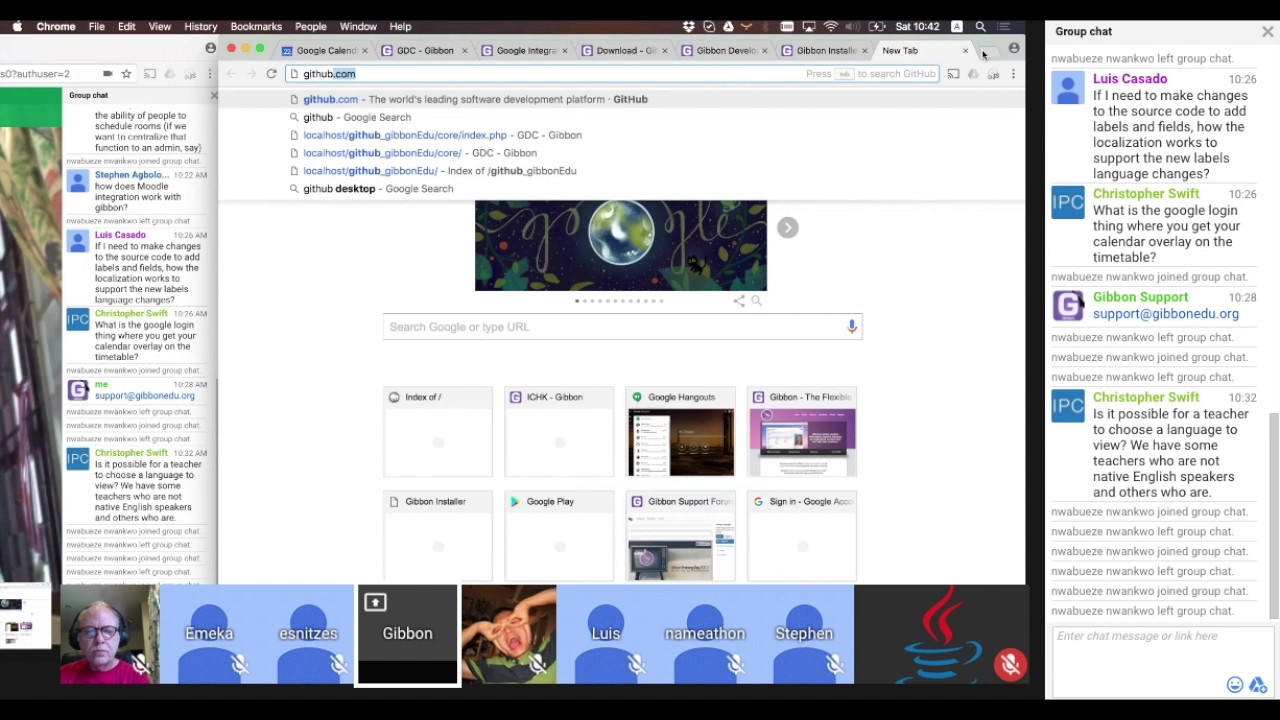This screenshot has width=1280, height=720.
Task: Open the View menu
Action: pyautogui.click(x=160, y=27)
